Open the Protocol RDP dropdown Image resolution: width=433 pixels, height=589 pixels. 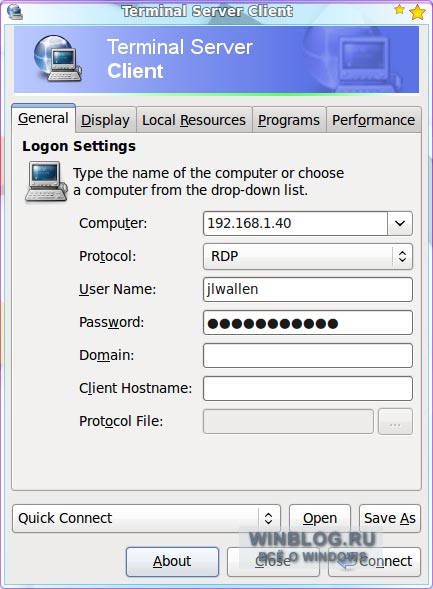pyautogui.click(x=308, y=257)
